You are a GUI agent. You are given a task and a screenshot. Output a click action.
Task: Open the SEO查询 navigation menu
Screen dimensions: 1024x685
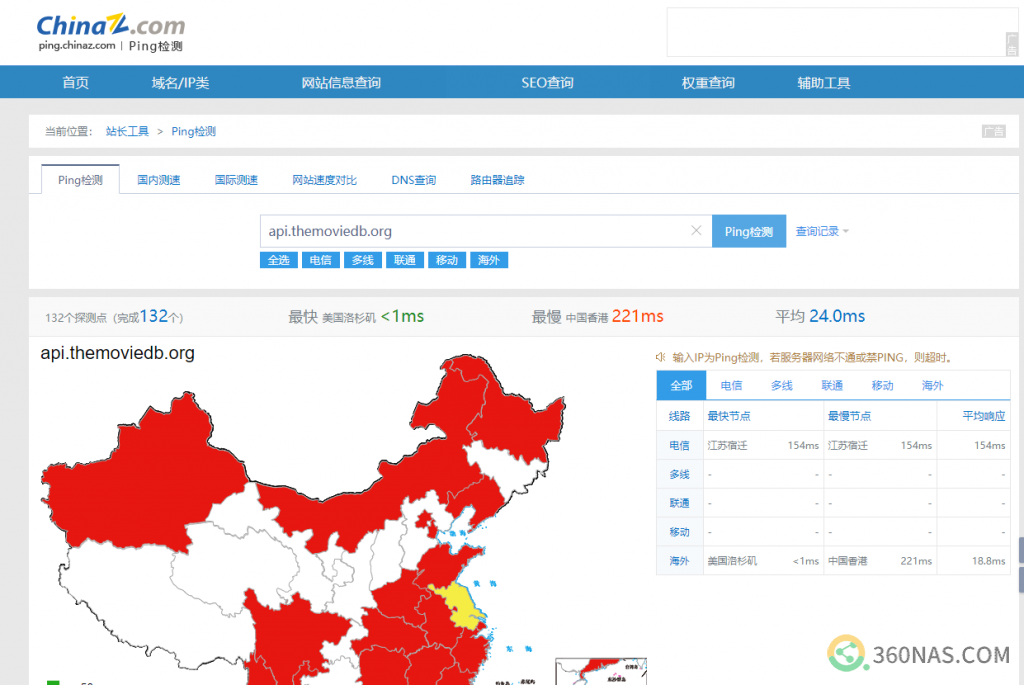tap(547, 83)
